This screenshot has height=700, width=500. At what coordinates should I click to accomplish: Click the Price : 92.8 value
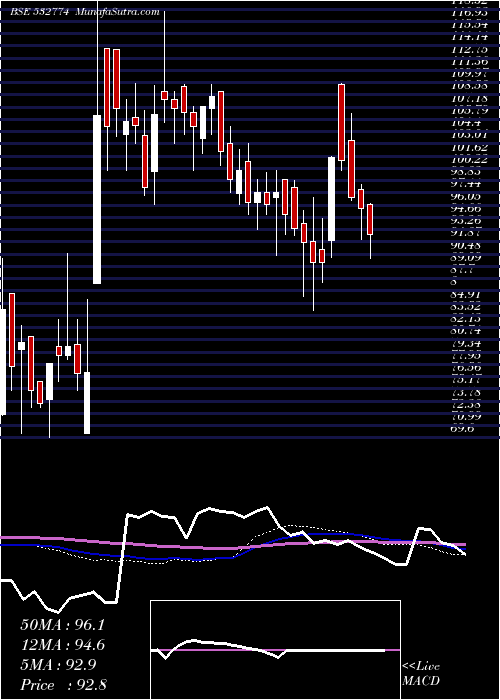click(63, 685)
